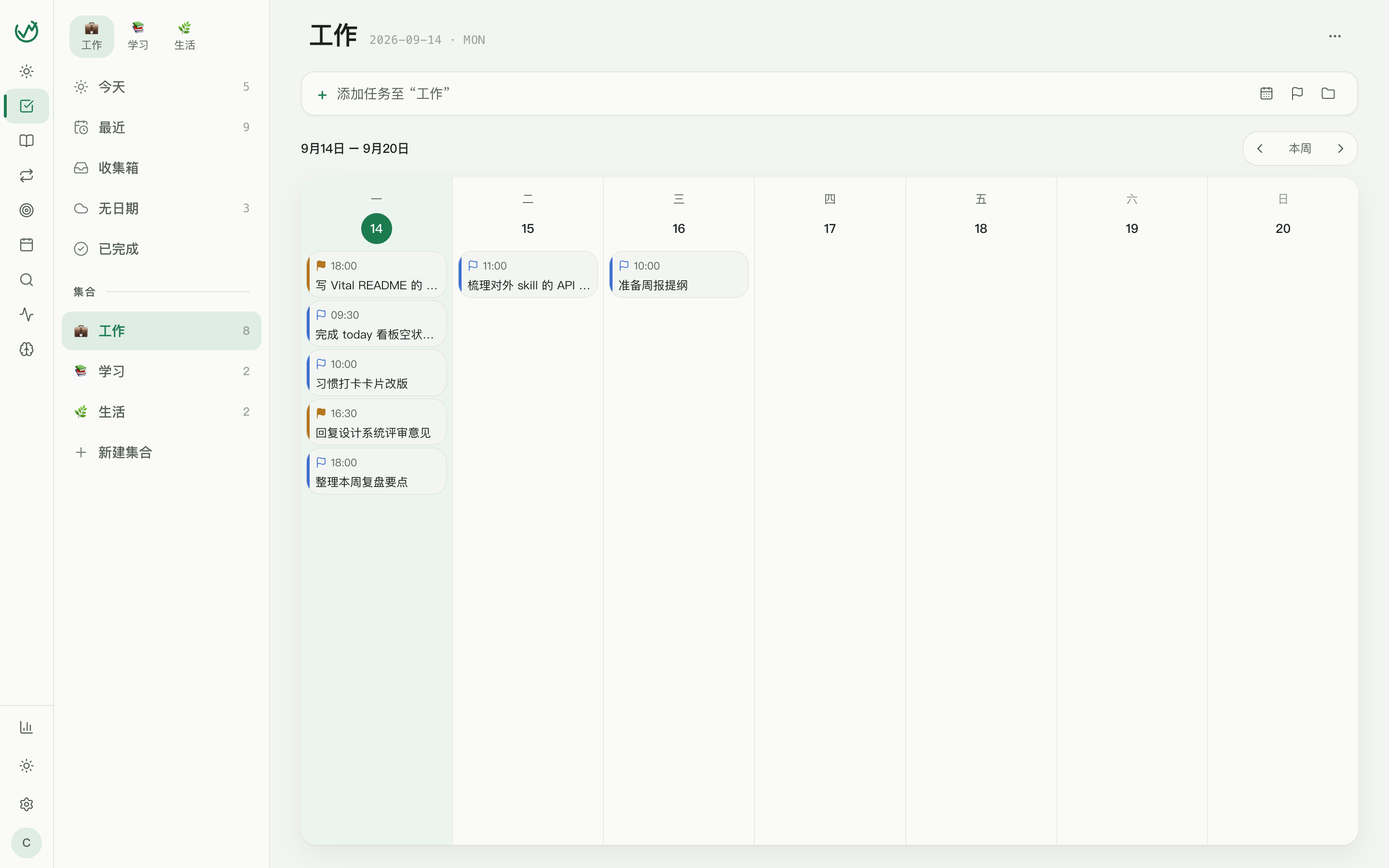Select the 学习 collection in sidebar
This screenshot has height=868, width=1389.
coord(161,371)
